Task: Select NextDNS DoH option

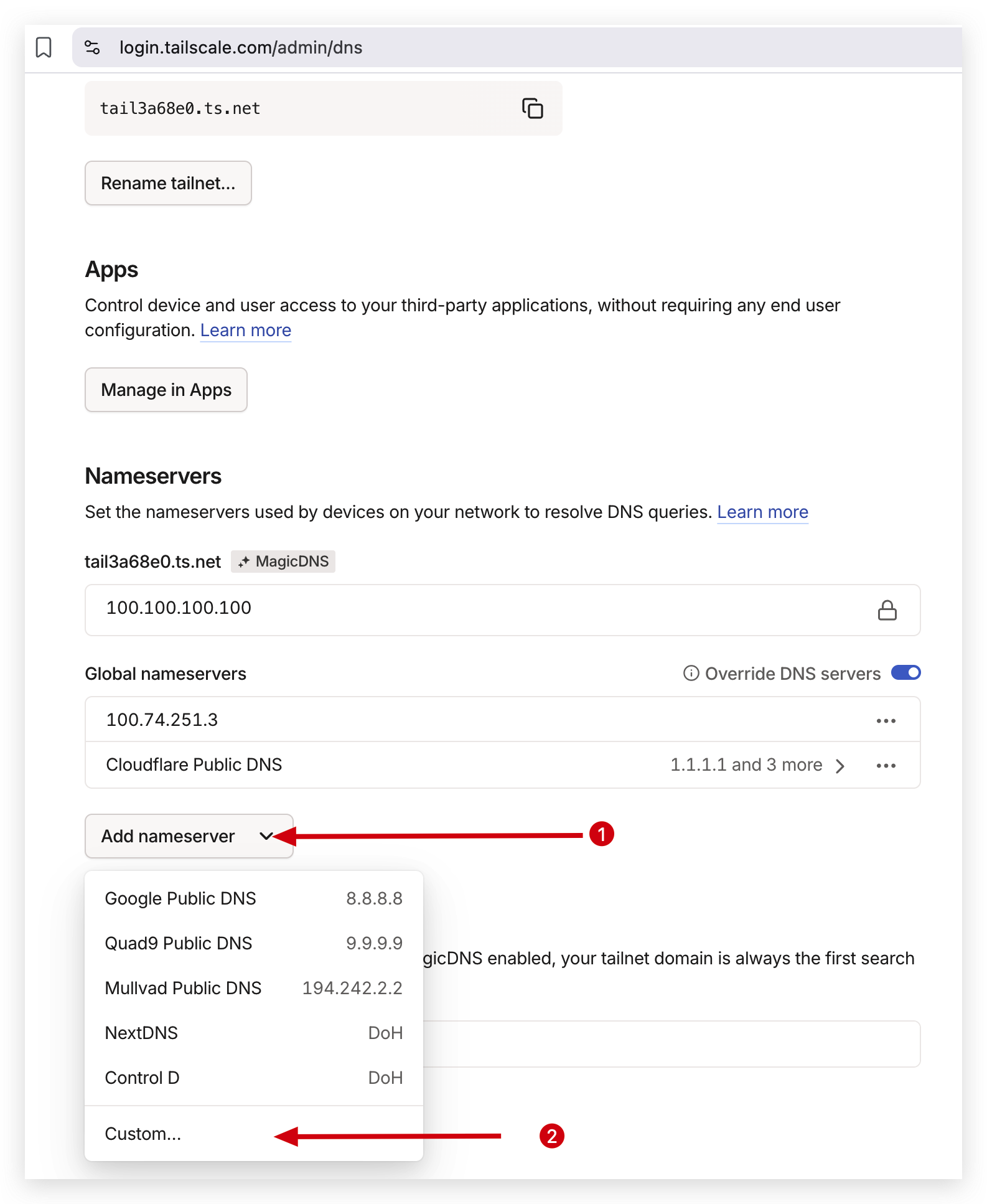Action: click(x=254, y=1033)
